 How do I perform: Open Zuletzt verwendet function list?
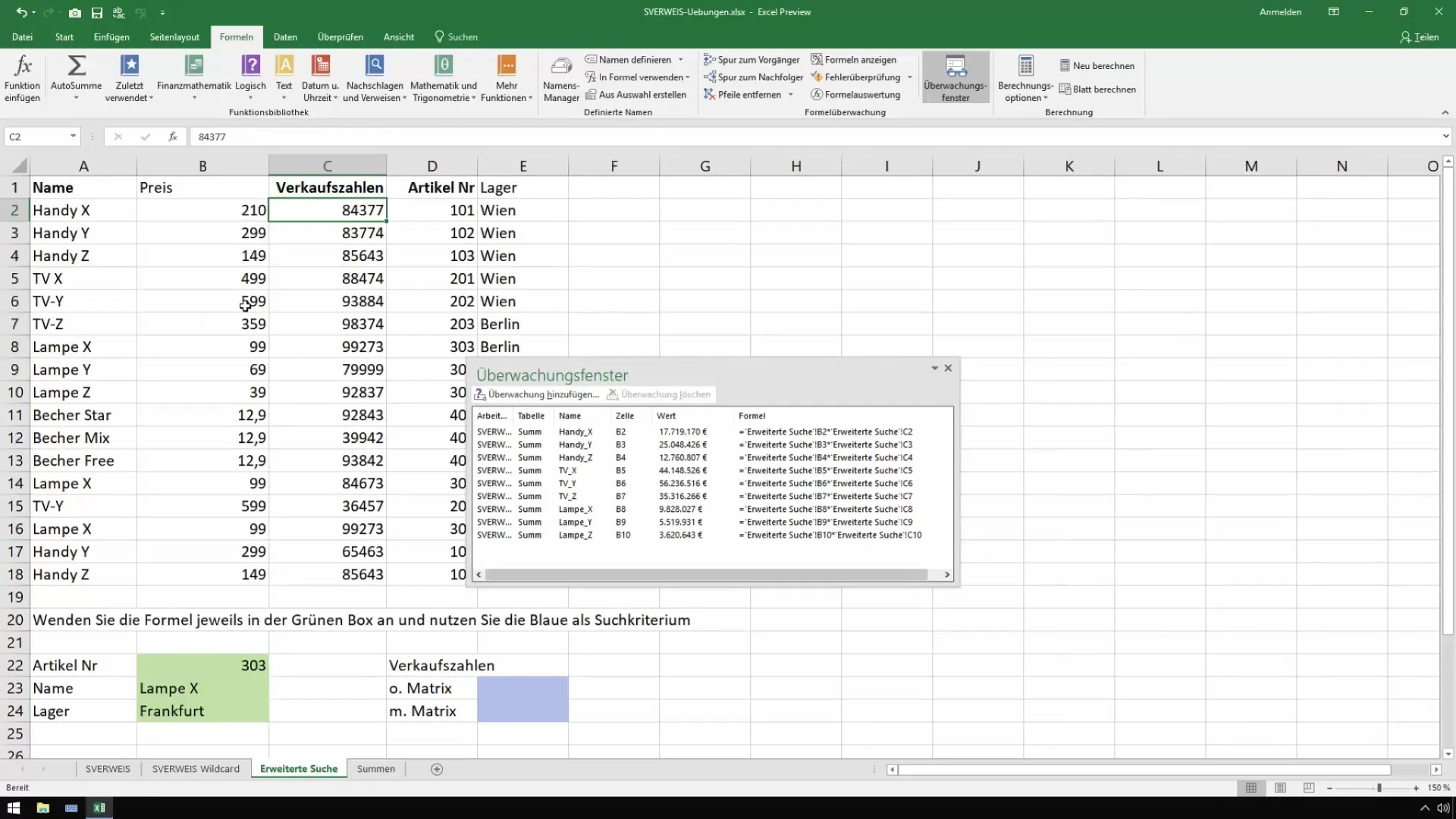[130, 78]
